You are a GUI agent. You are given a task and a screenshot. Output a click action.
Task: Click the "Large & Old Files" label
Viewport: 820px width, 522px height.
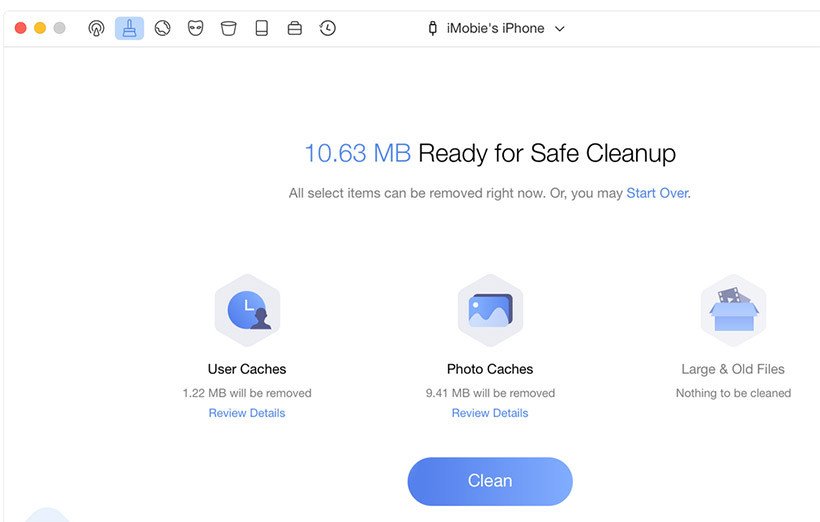pyautogui.click(x=733, y=369)
